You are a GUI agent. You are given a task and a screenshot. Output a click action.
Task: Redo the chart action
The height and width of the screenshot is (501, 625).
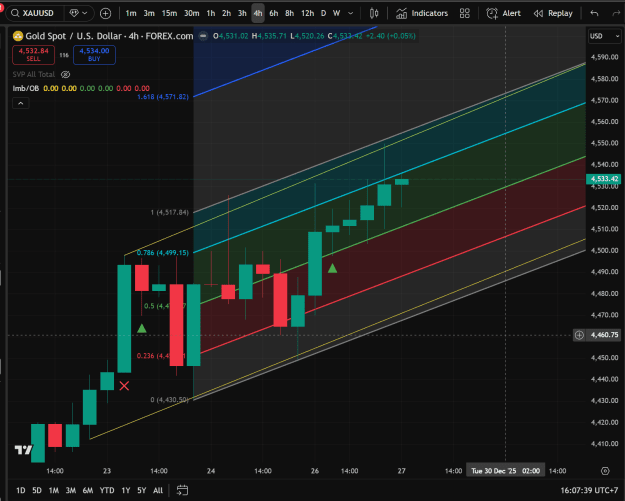tap(616, 13)
